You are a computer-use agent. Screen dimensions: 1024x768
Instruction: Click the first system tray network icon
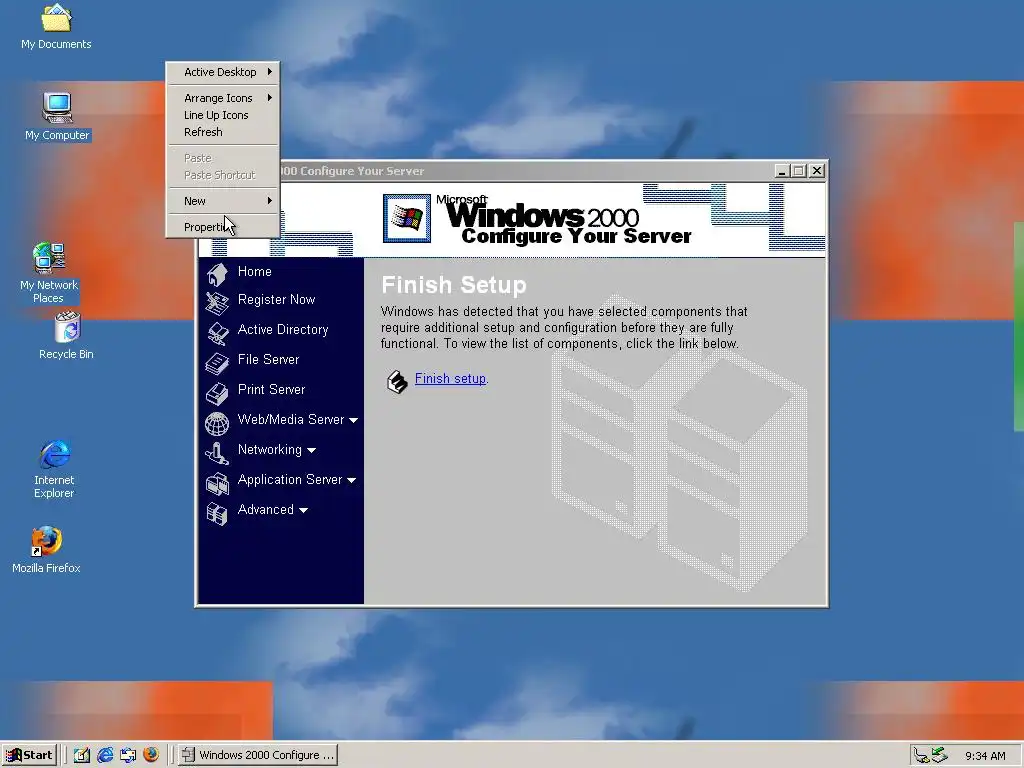pyautogui.click(x=921, y=756)
